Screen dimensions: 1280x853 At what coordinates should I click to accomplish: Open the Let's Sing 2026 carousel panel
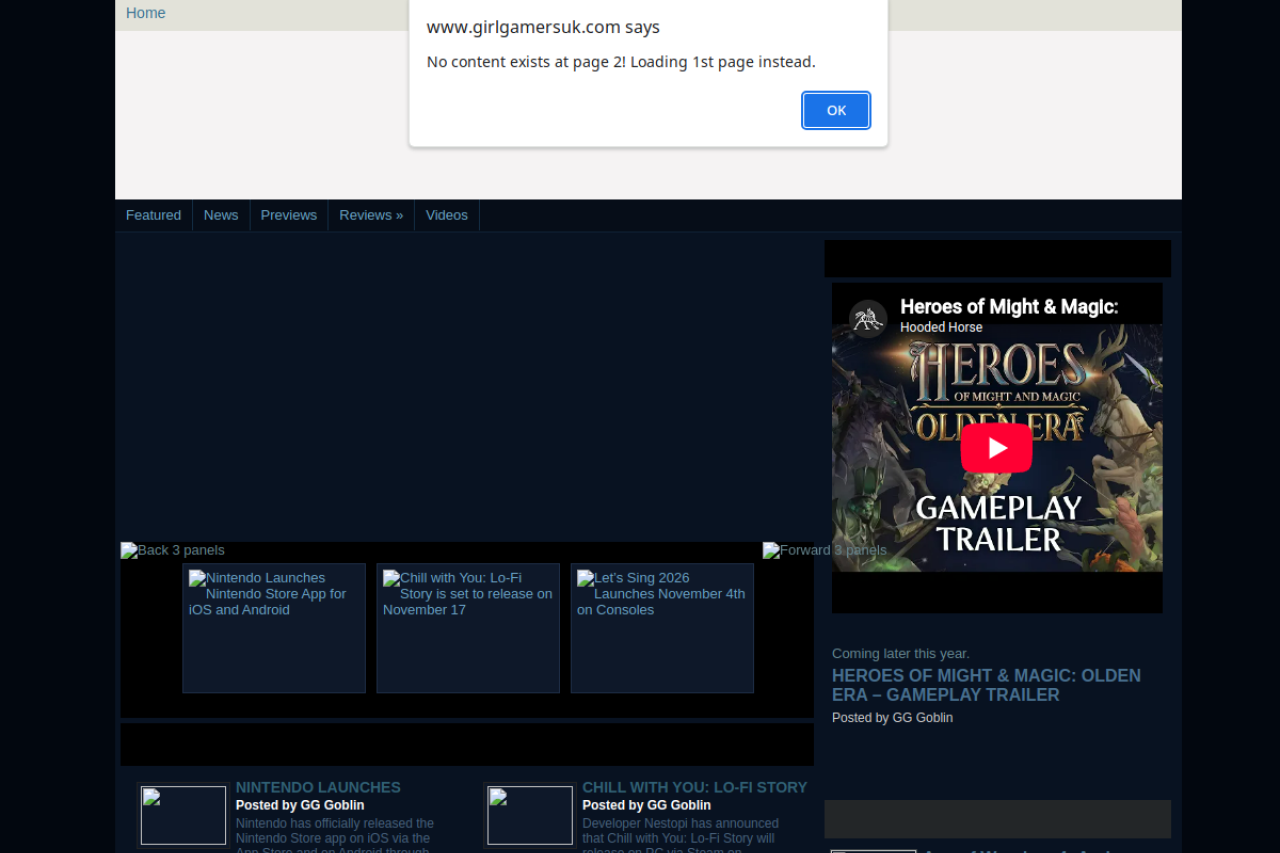pyautogui.click(x=662, y=628)
